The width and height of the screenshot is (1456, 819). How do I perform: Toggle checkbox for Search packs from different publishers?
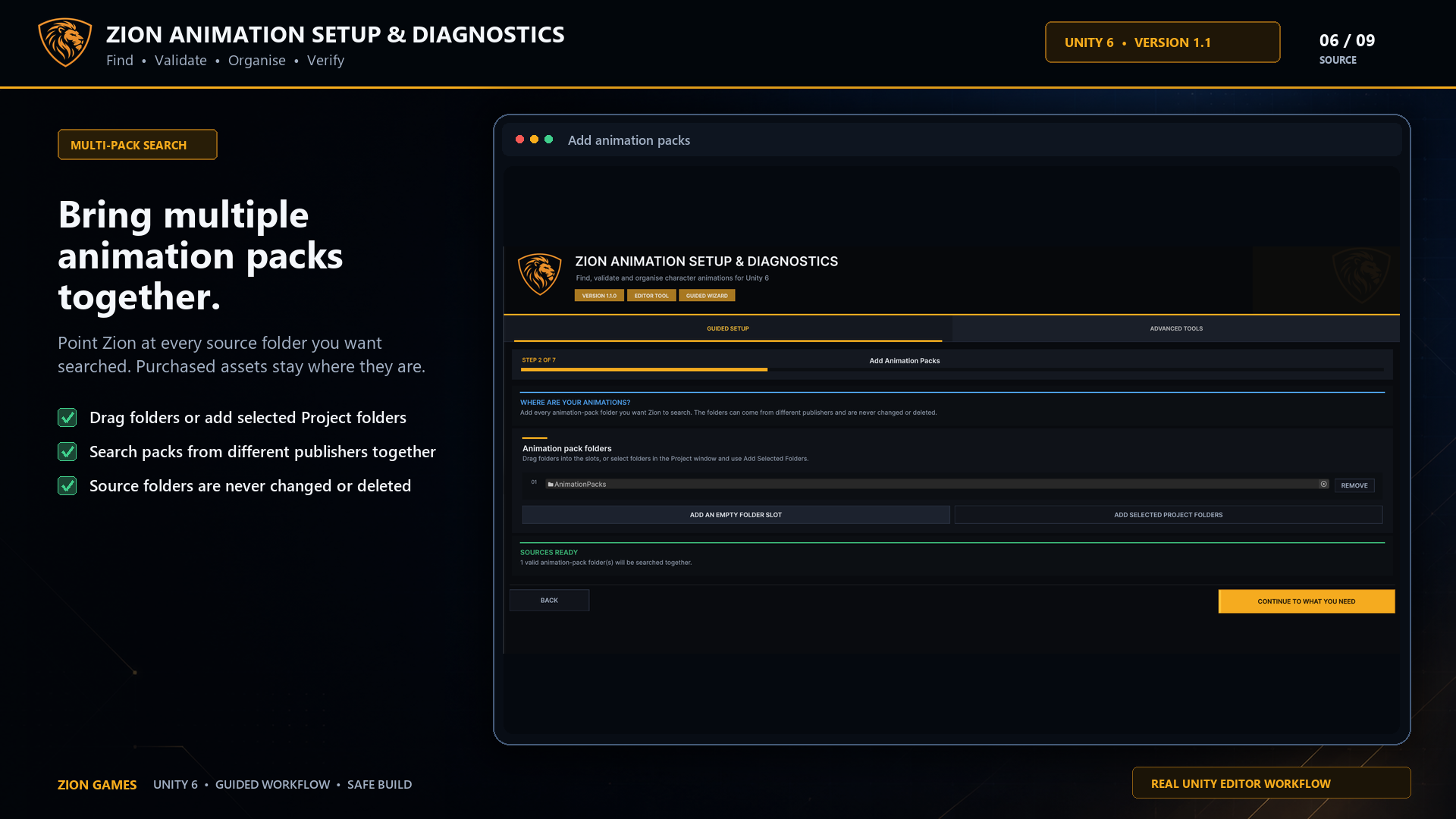pos(67,452)
